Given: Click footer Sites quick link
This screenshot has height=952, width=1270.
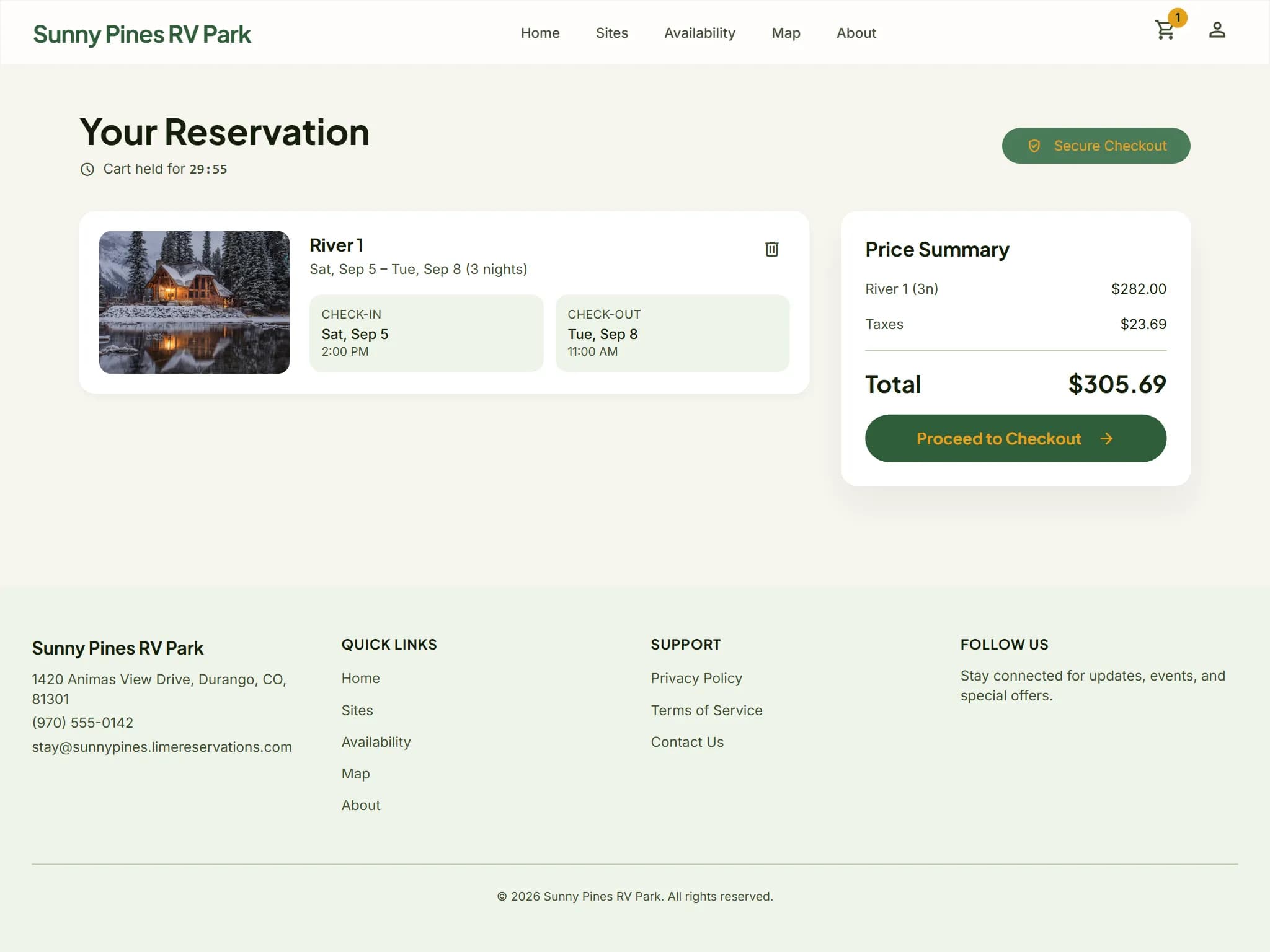Looking at the screenshot, I should click(357, 710).
